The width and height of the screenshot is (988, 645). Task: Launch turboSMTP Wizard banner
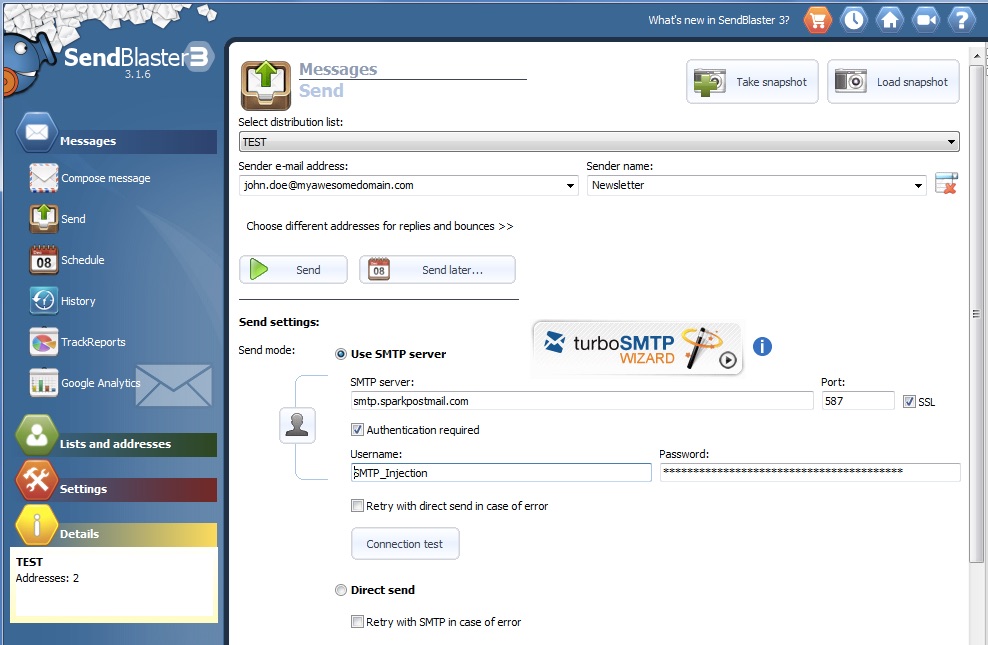(638, 348)
